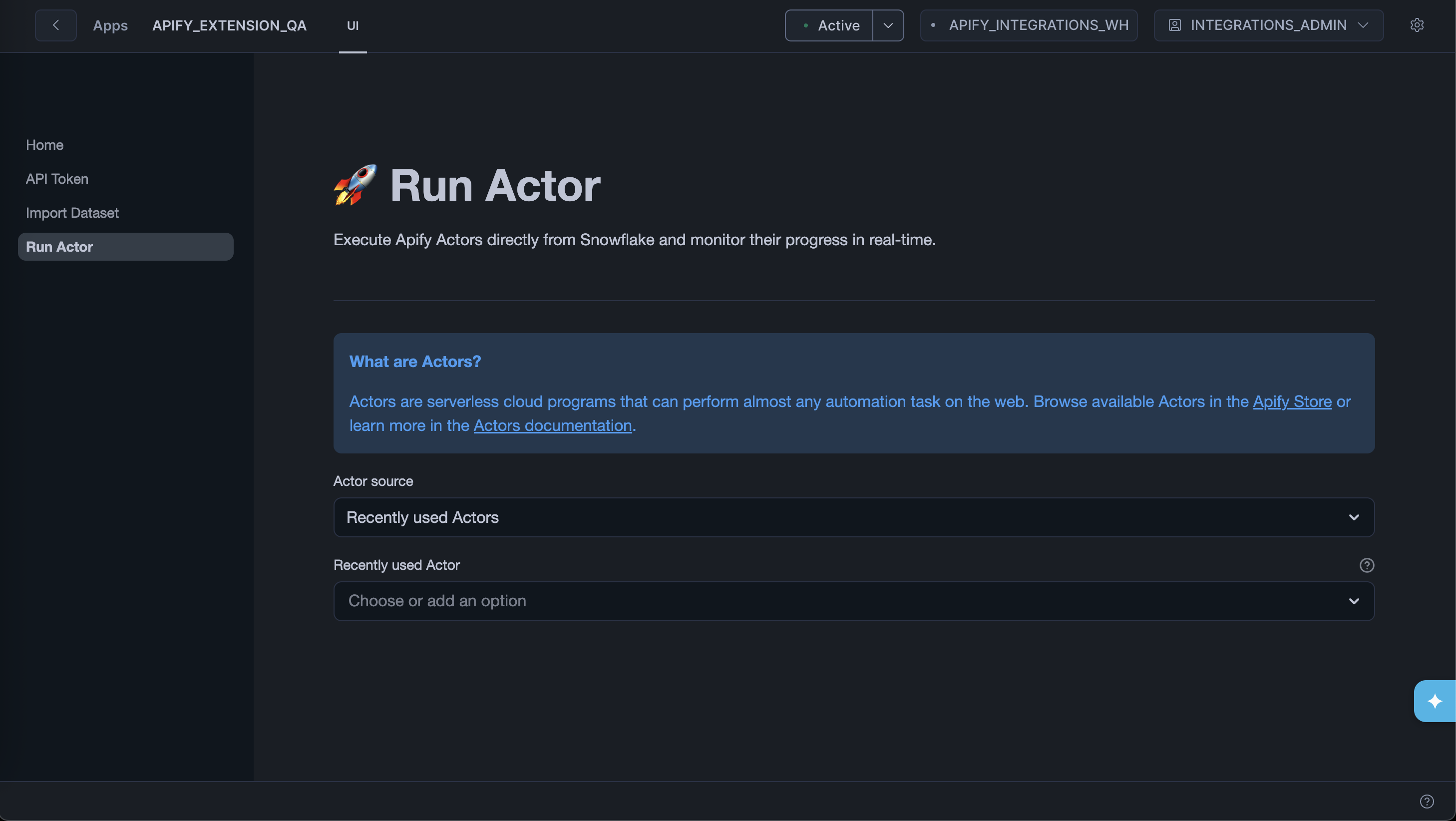Click the help icon next to Recently used Actor
This screenshot has width=1456, height=821.
[x=1367, y=565]
